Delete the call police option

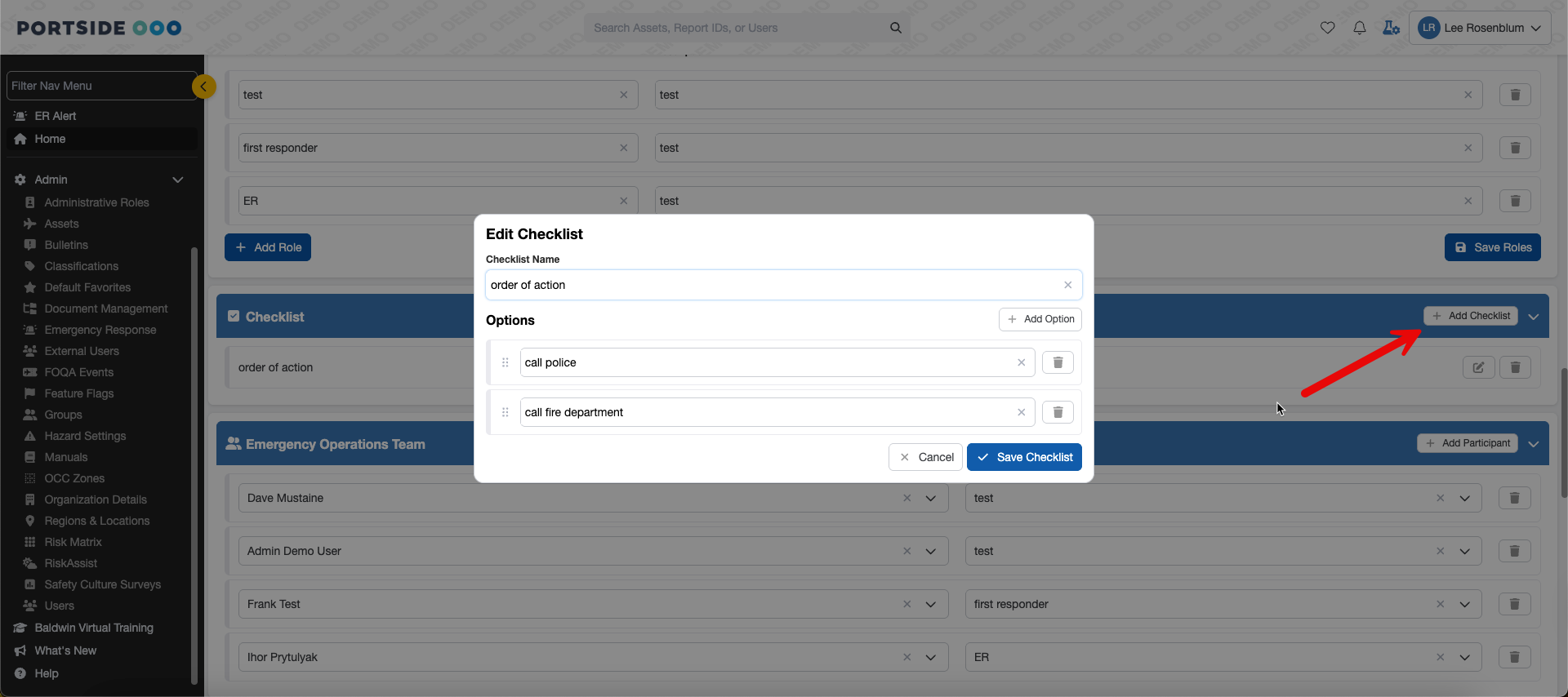point(1058,362)
